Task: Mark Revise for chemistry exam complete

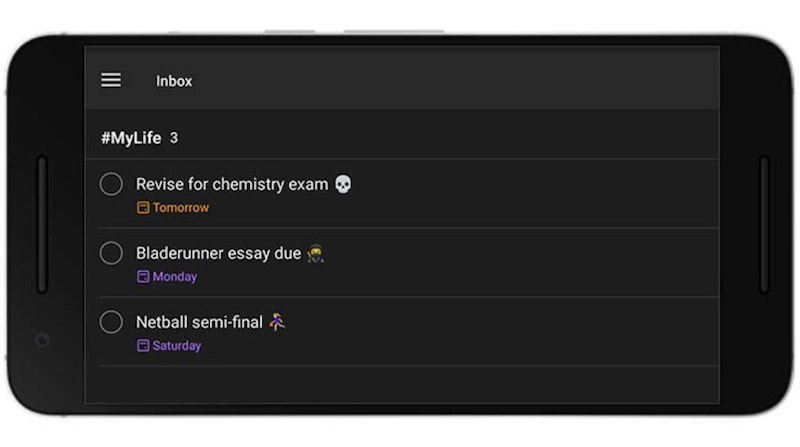Action: click(x=111, y=184)
